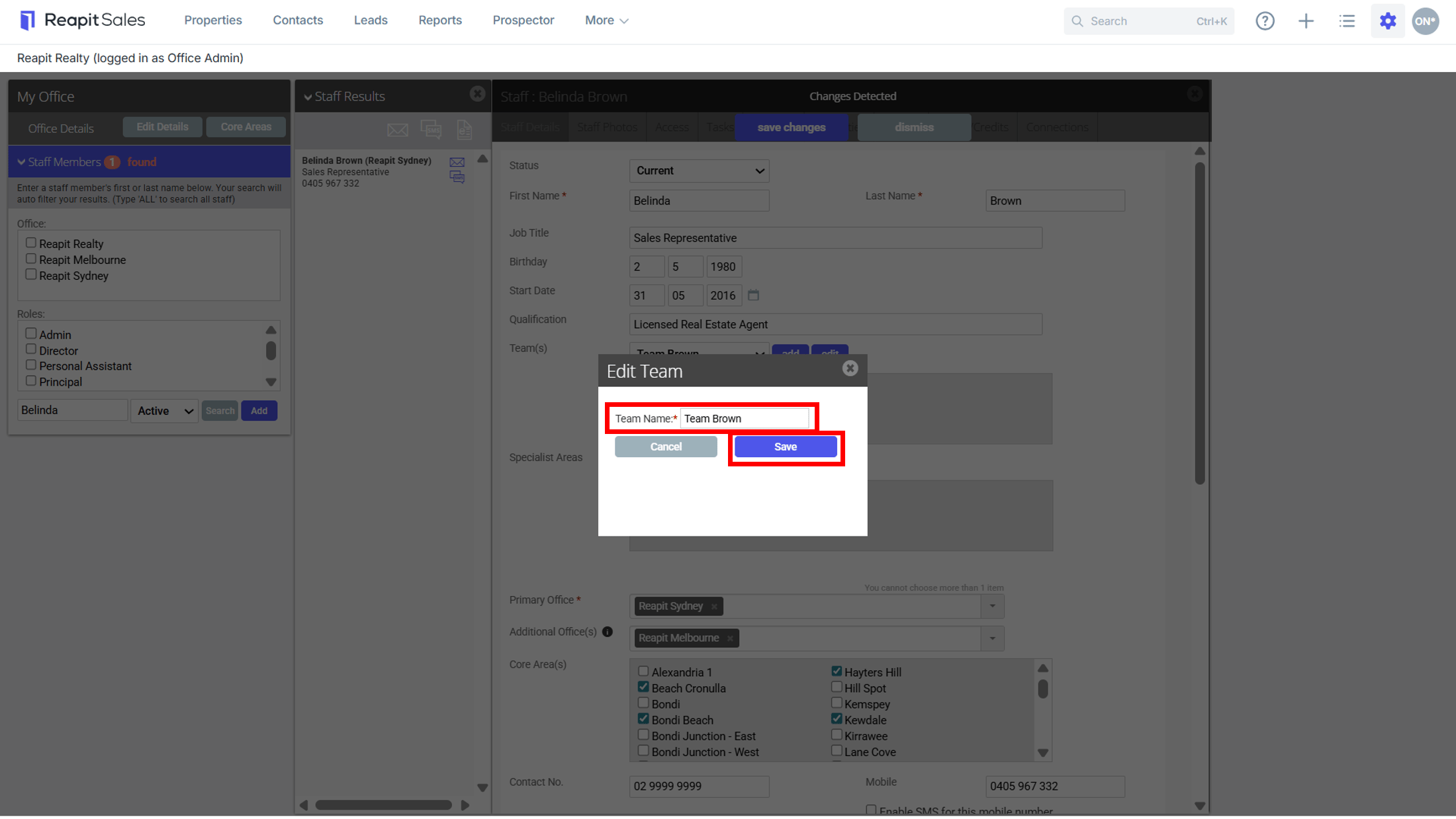Click into the Team Name input field
The height and width of the screenshot is (819, 1456).
point(744,418)
